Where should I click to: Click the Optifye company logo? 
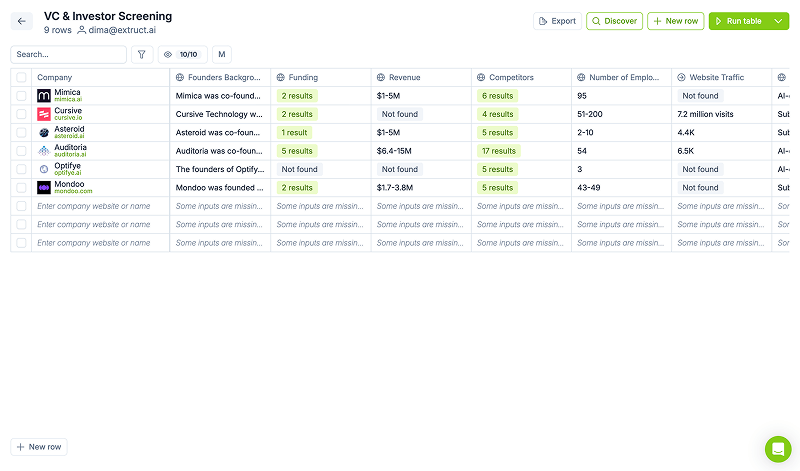44,169
